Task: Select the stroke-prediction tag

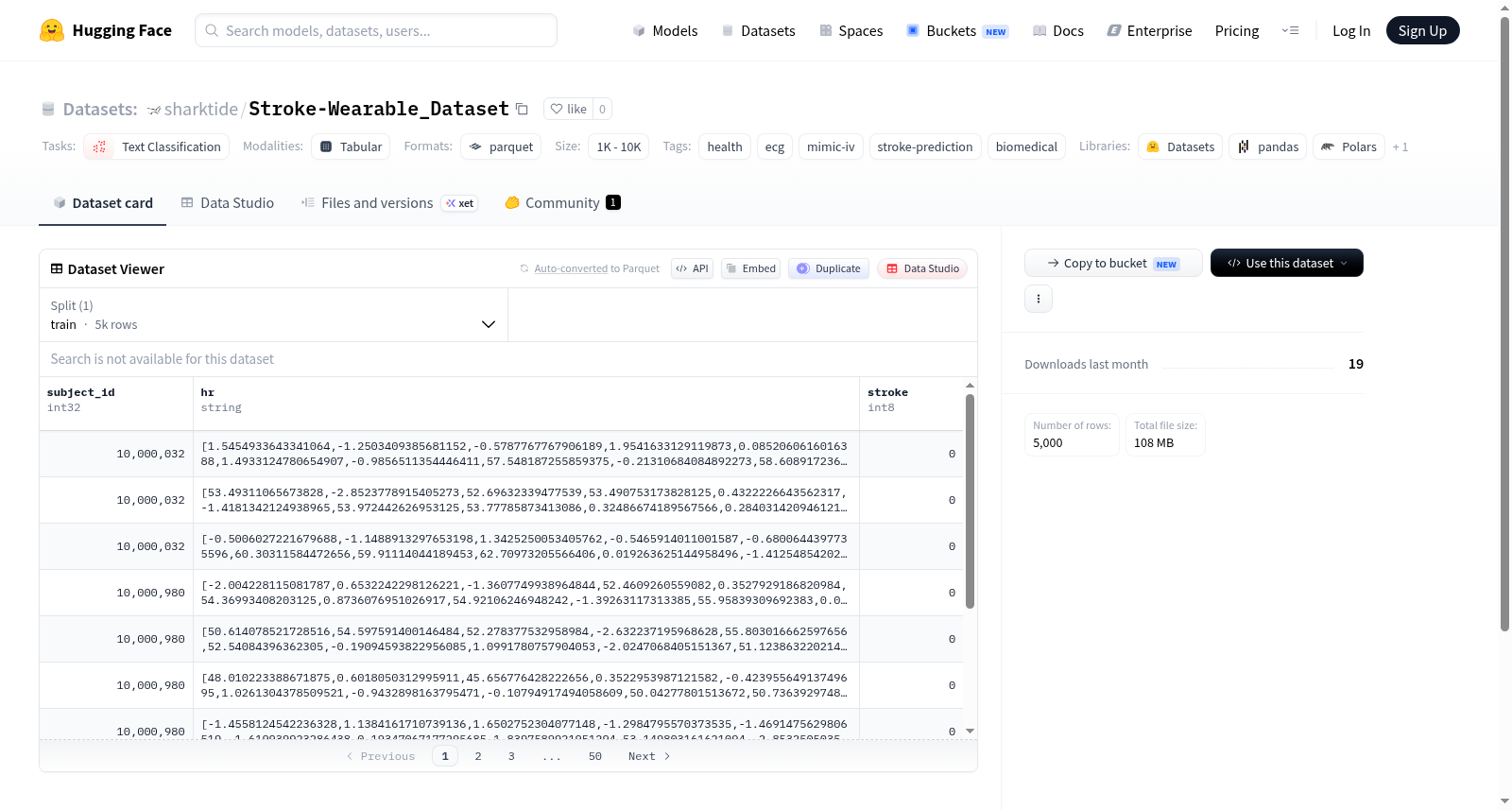Action: point(925,146)
